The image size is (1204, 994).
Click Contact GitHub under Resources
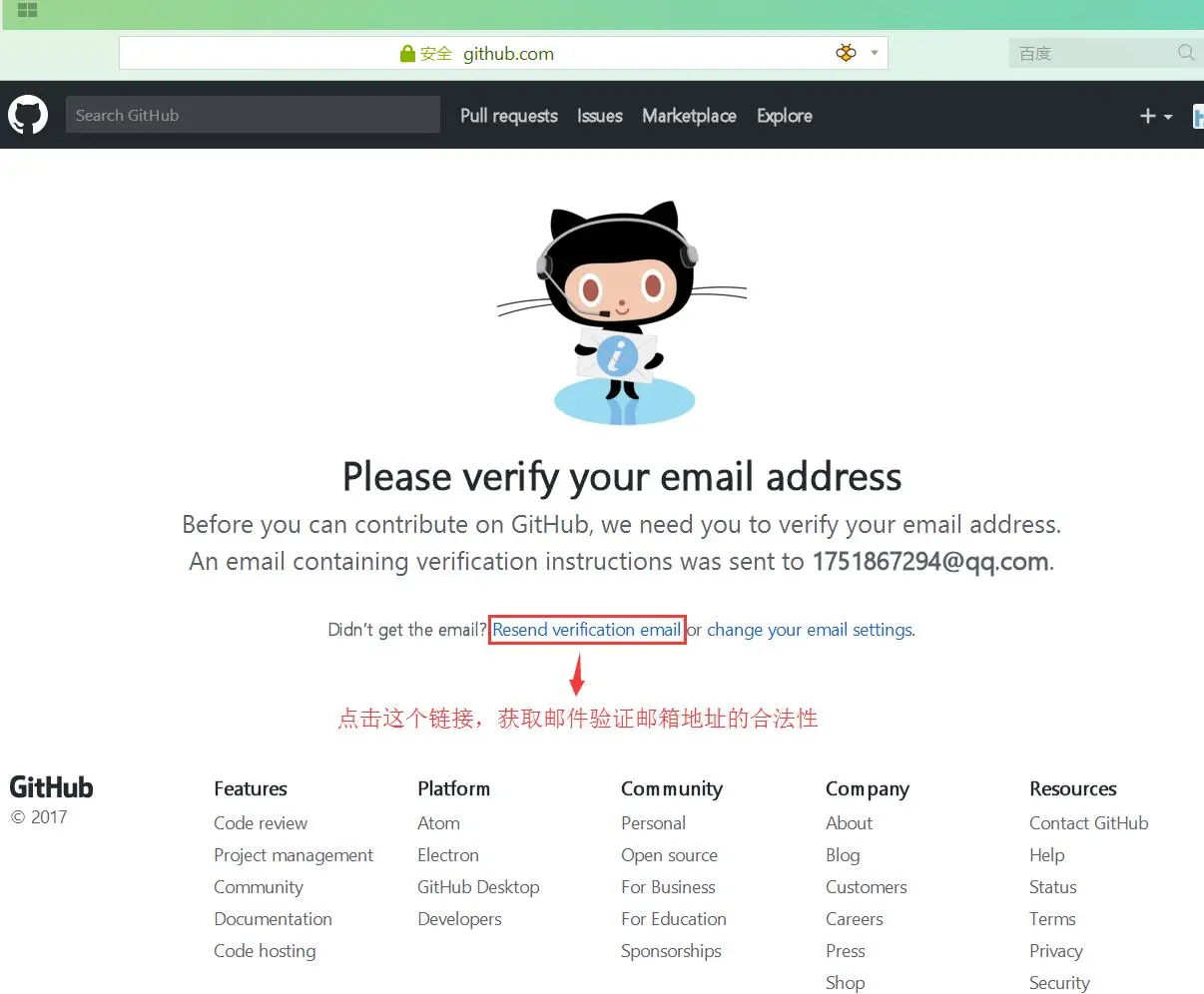coord(1089,823)
